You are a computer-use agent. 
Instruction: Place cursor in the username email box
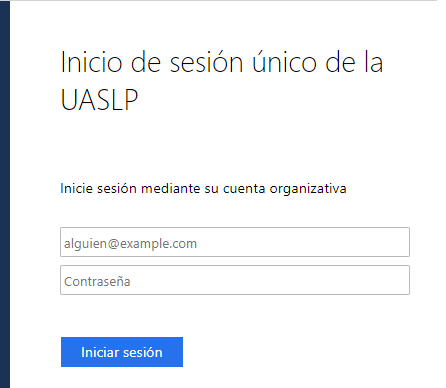click(235, 242)
